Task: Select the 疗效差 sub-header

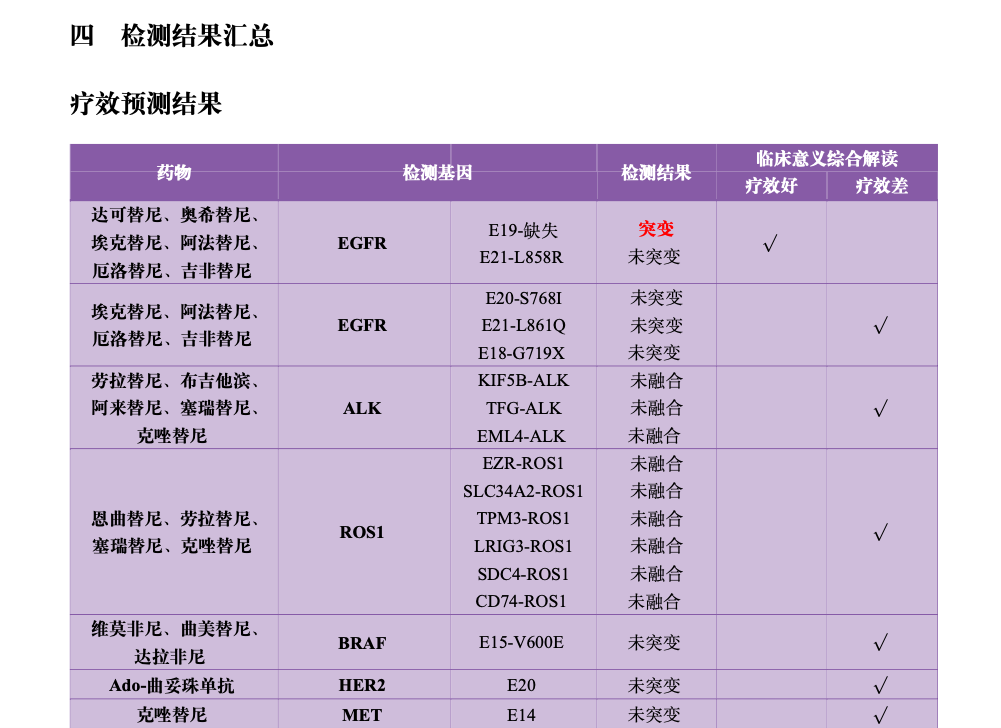Action: click(881, 186)
